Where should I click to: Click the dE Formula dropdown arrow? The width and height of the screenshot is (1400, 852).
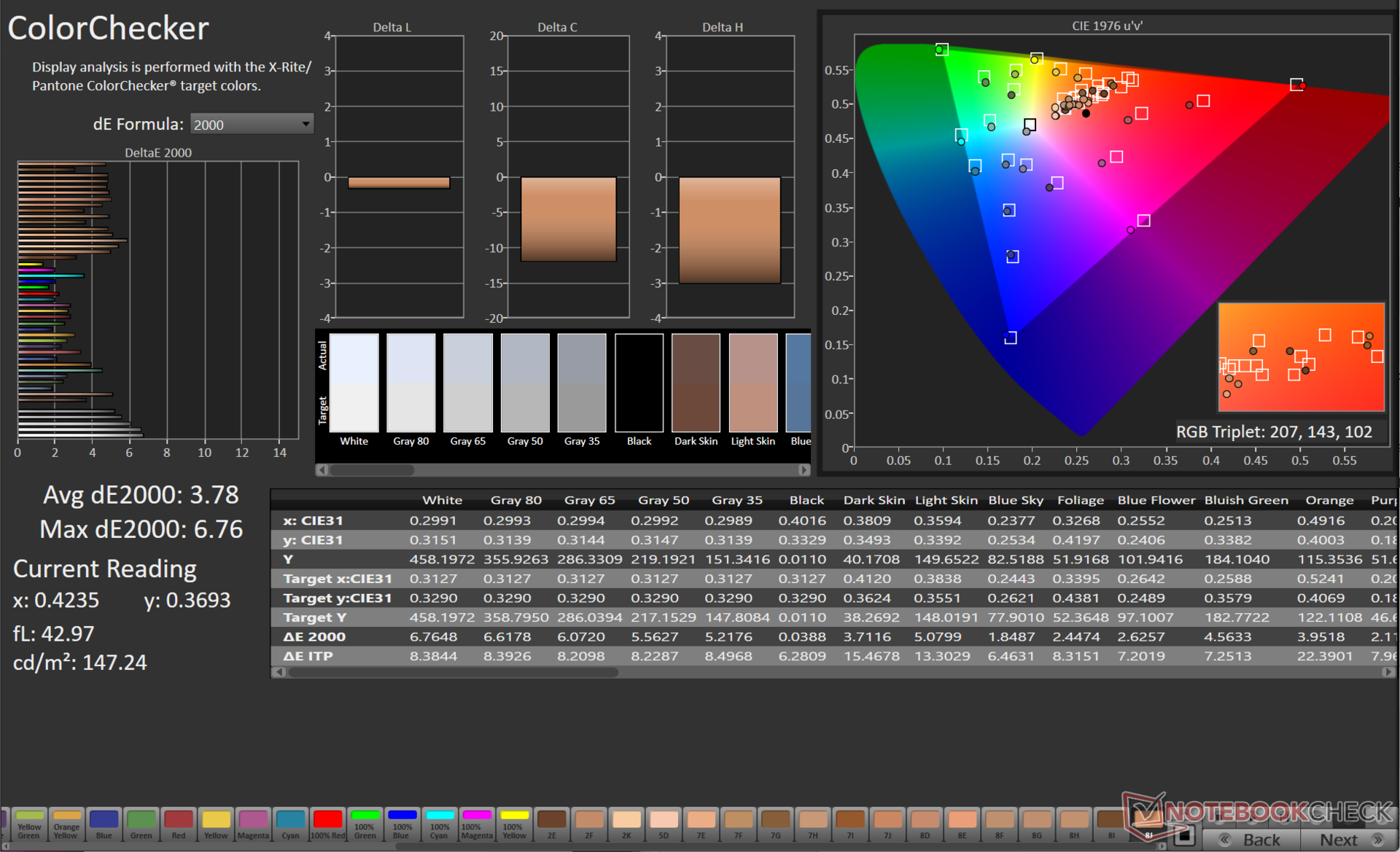[306, 125]
